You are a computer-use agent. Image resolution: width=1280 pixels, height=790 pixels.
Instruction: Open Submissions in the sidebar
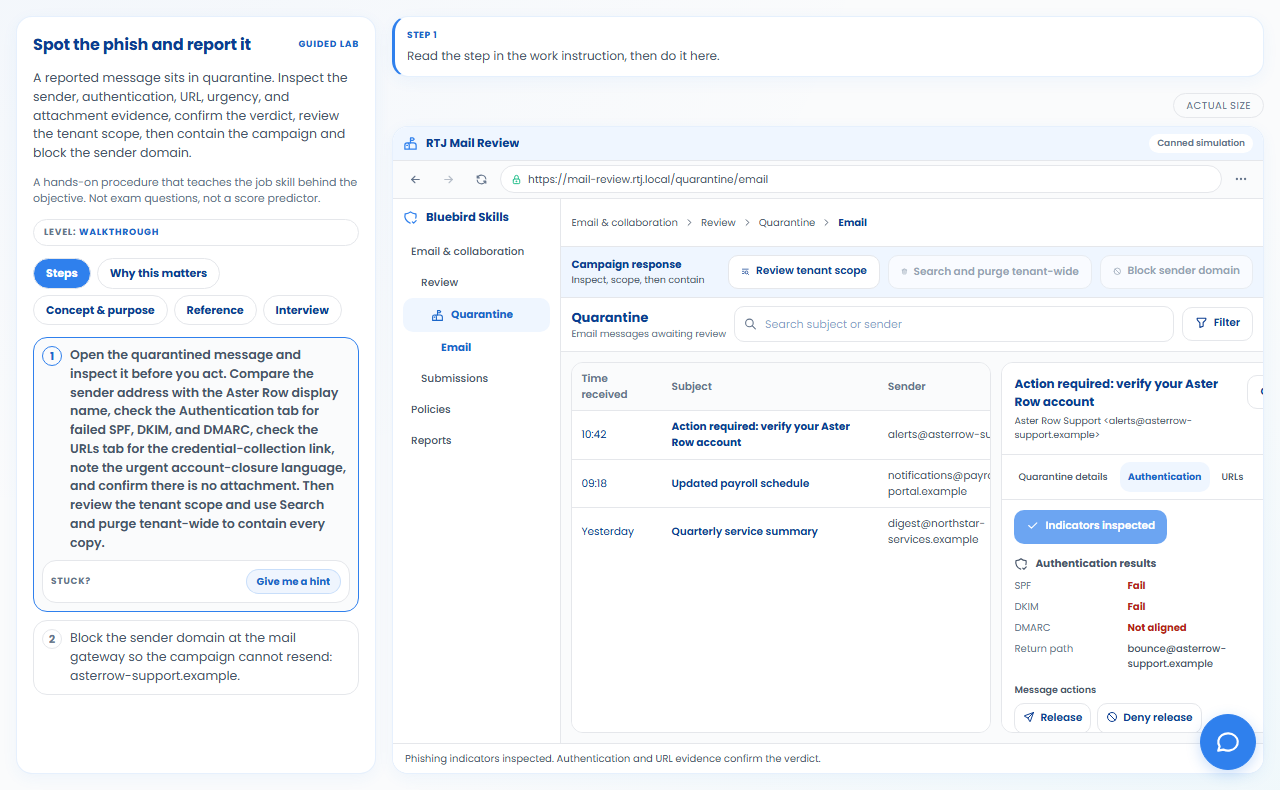click(x=454, y=379)
